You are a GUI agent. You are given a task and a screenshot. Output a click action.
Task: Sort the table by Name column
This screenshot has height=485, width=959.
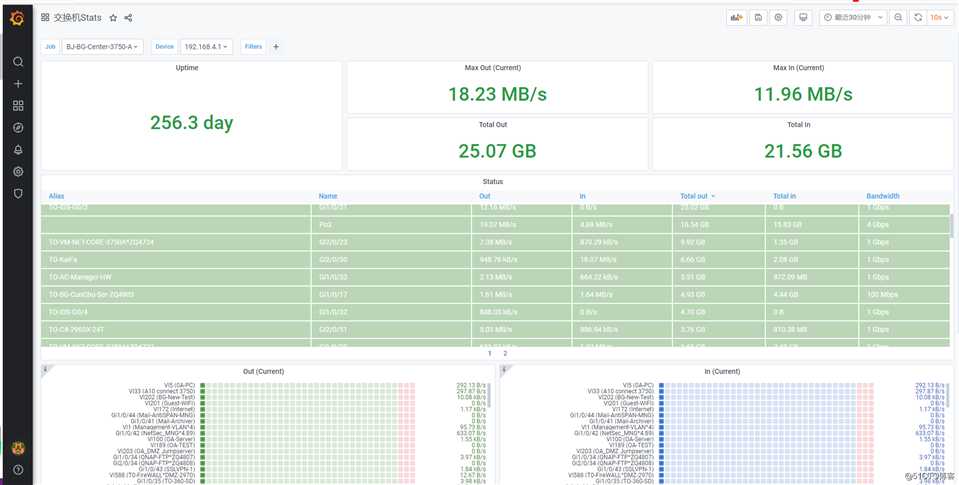tap(328, 196)
